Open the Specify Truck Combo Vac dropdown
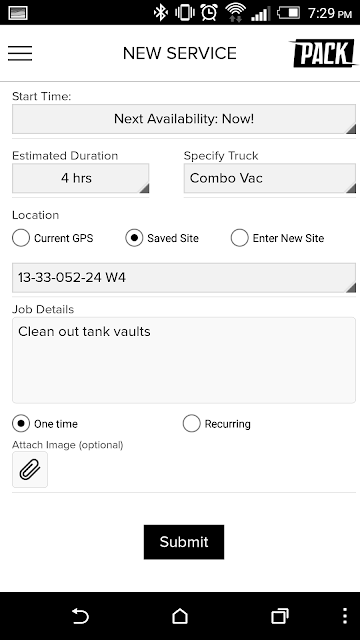 (270, 178)
